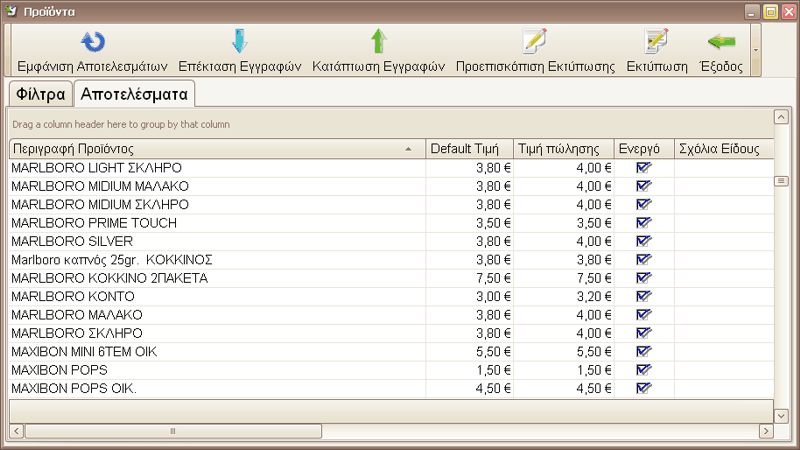Maximize the Προϊόντα window

(x=770, y=11)
